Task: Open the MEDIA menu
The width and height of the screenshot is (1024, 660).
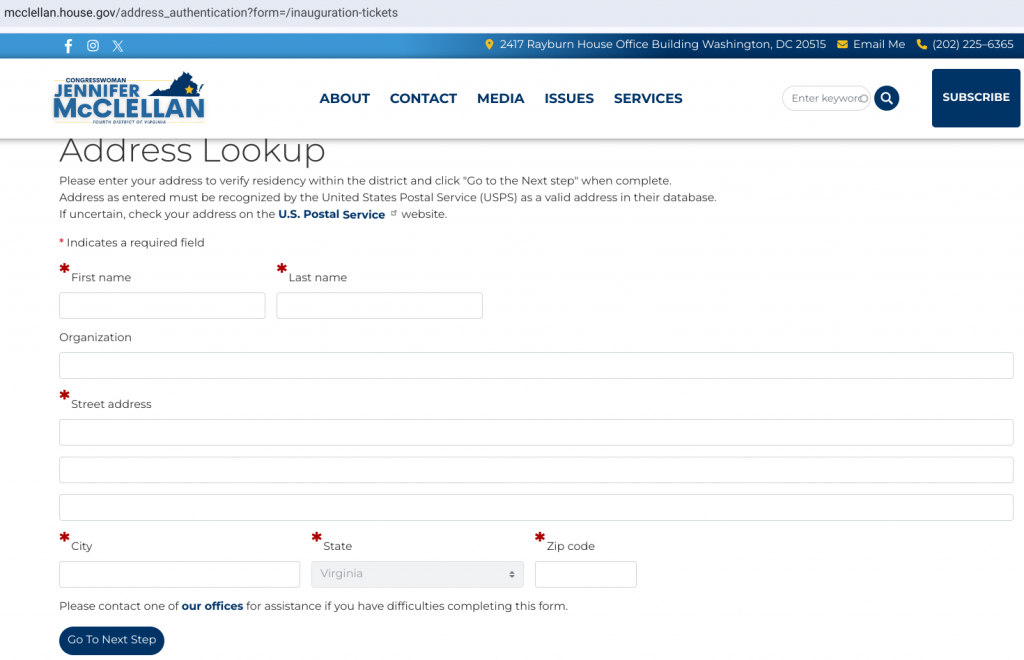Action: (x=500, y=98)
